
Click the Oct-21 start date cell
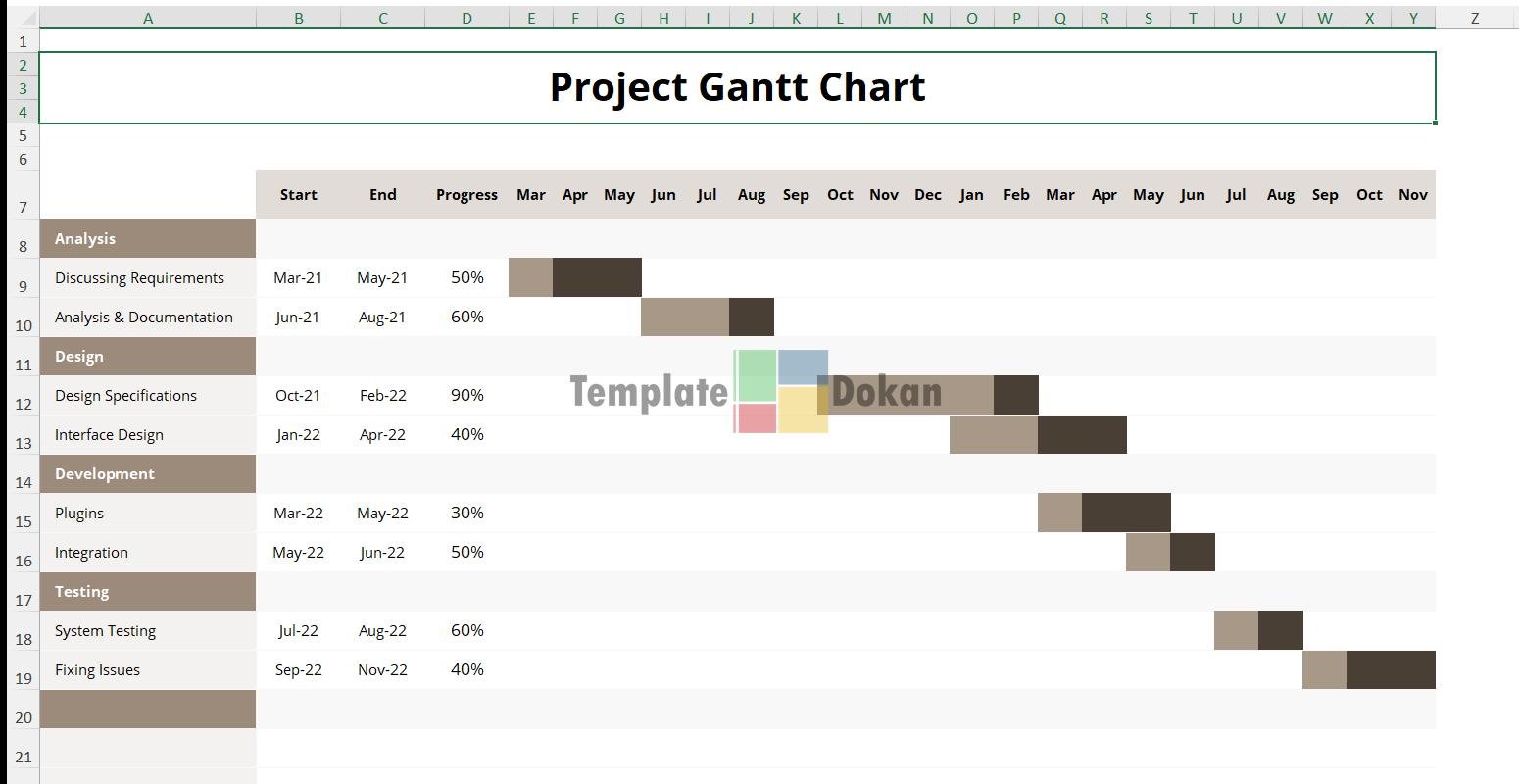pos(298,396)
